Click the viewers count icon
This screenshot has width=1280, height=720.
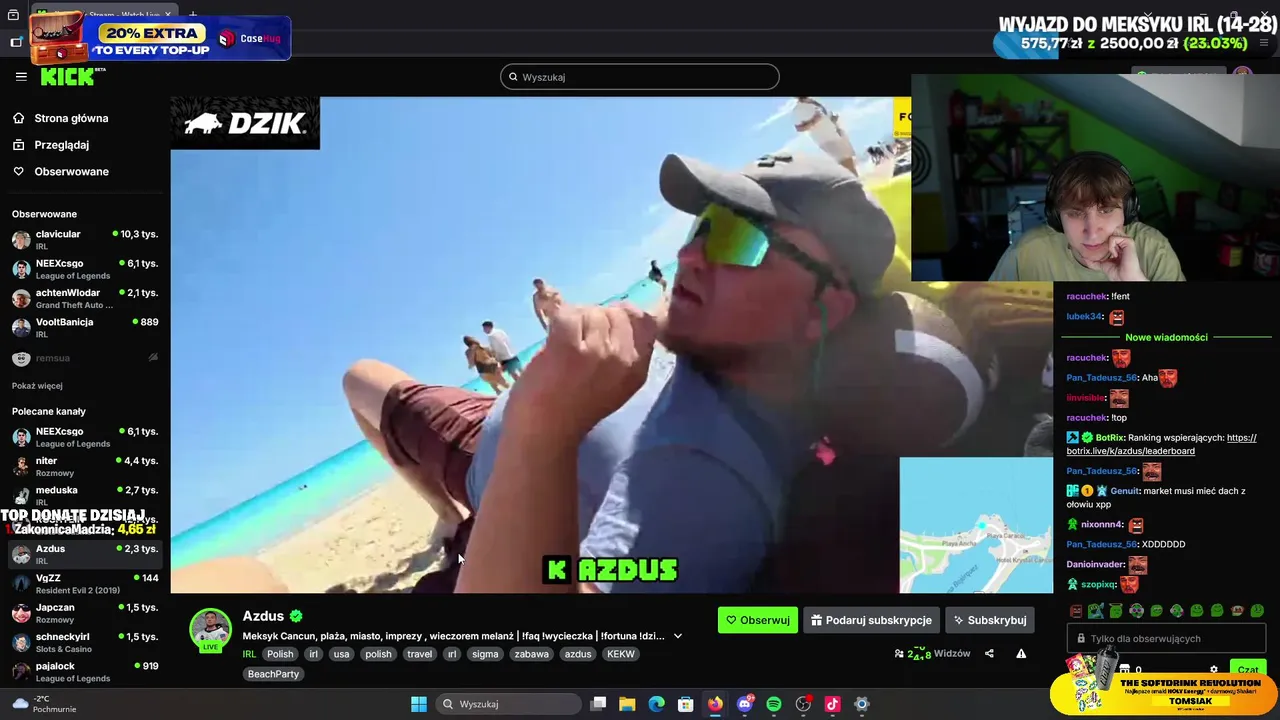coord(899,654)
